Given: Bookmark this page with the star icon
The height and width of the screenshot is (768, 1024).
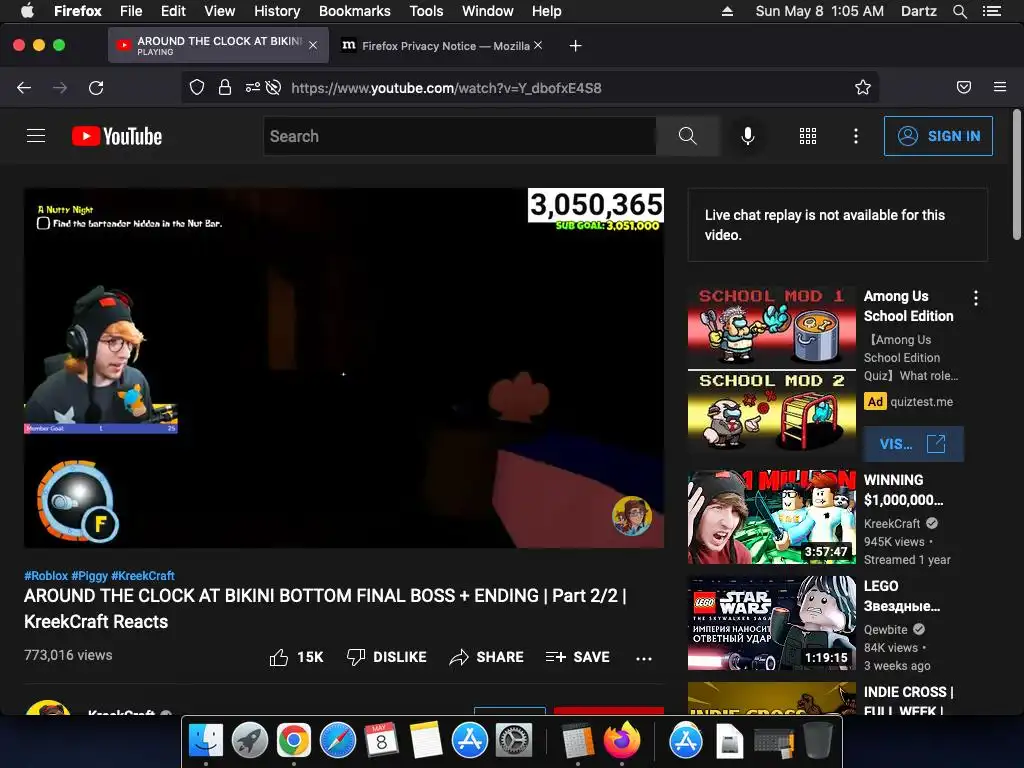Looking at the screenshot, I should click(863, 88).
